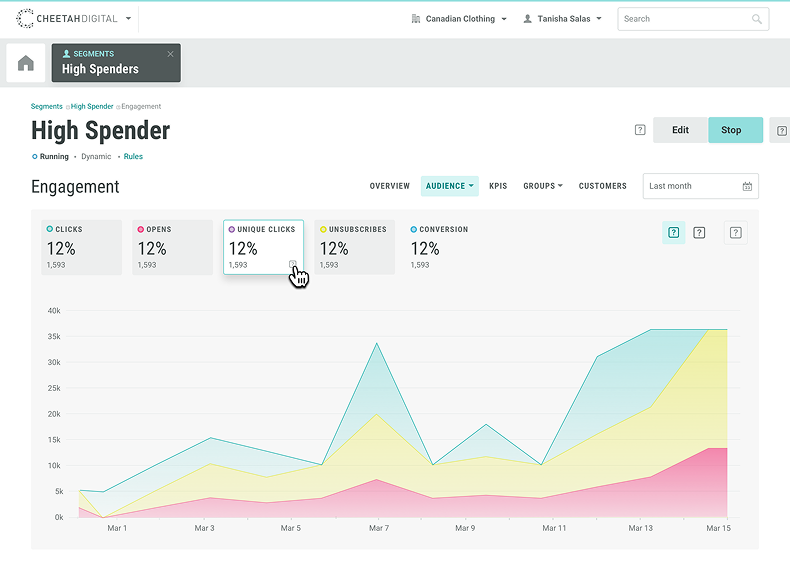Click into the Search input field

tap(683, 19)
